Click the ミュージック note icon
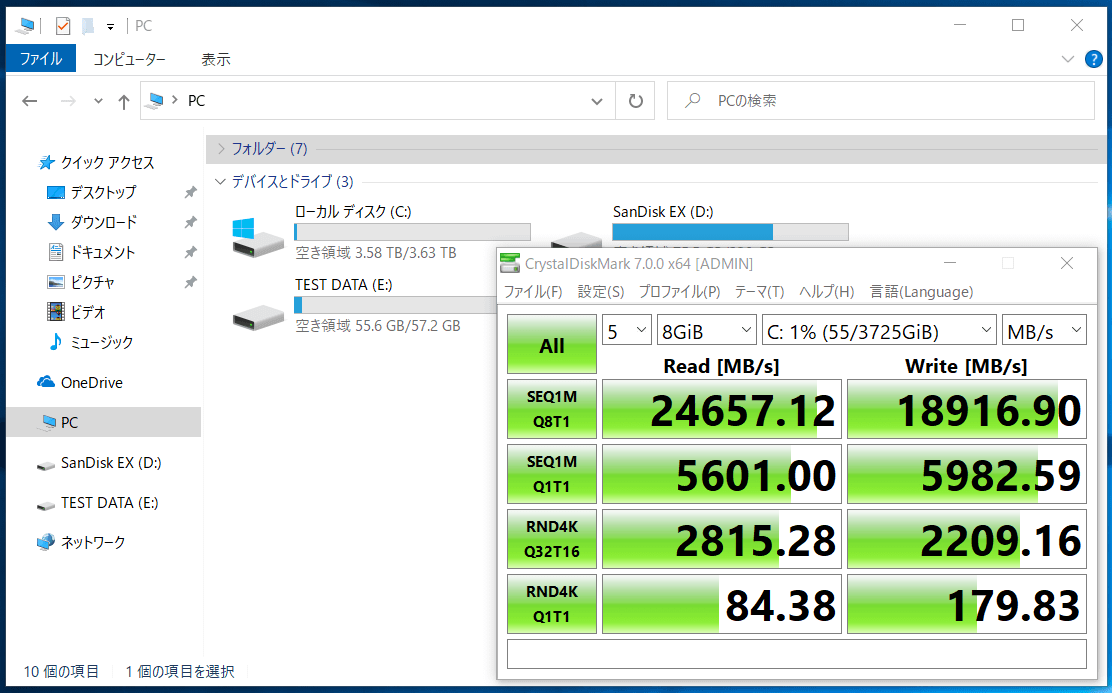Viewport: 1112px width, 693px height. tap(55, 342)
